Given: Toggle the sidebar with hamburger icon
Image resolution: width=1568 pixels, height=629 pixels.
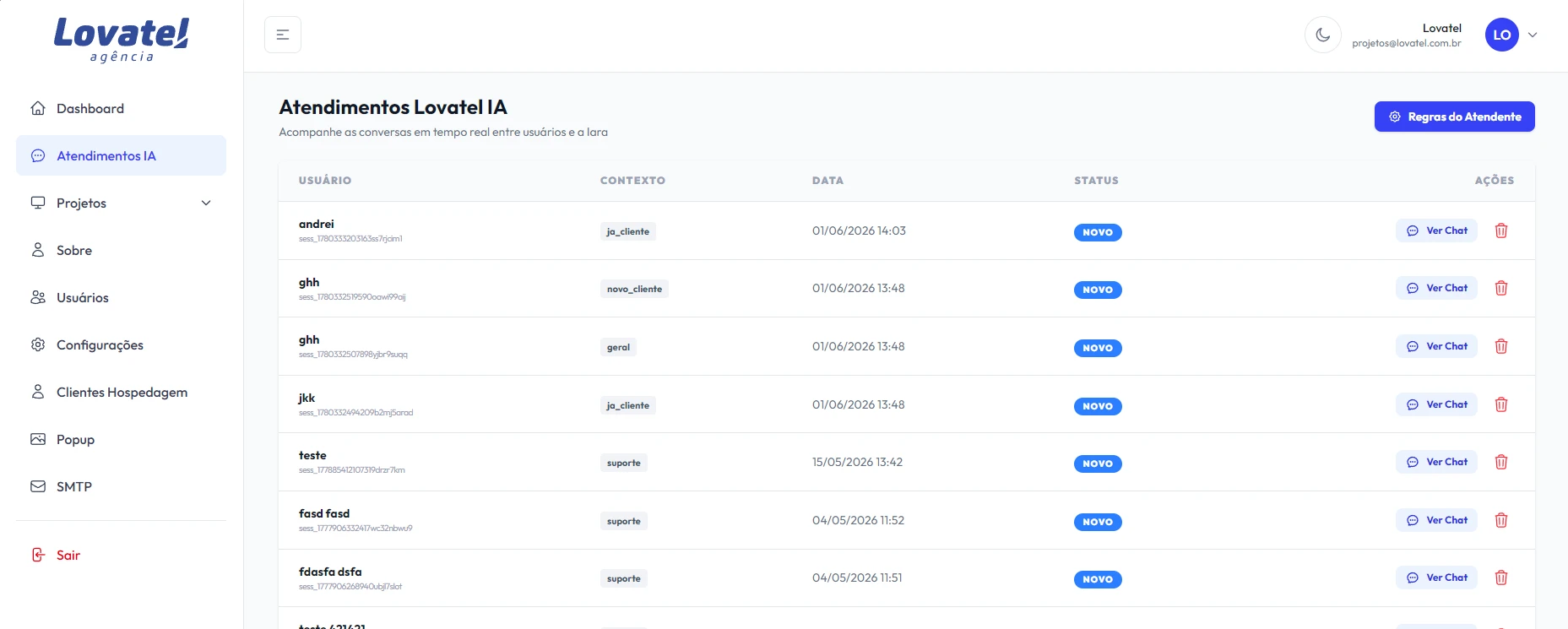Looking at the screenshot, I should pyautogui.click(x=283, y=35).
